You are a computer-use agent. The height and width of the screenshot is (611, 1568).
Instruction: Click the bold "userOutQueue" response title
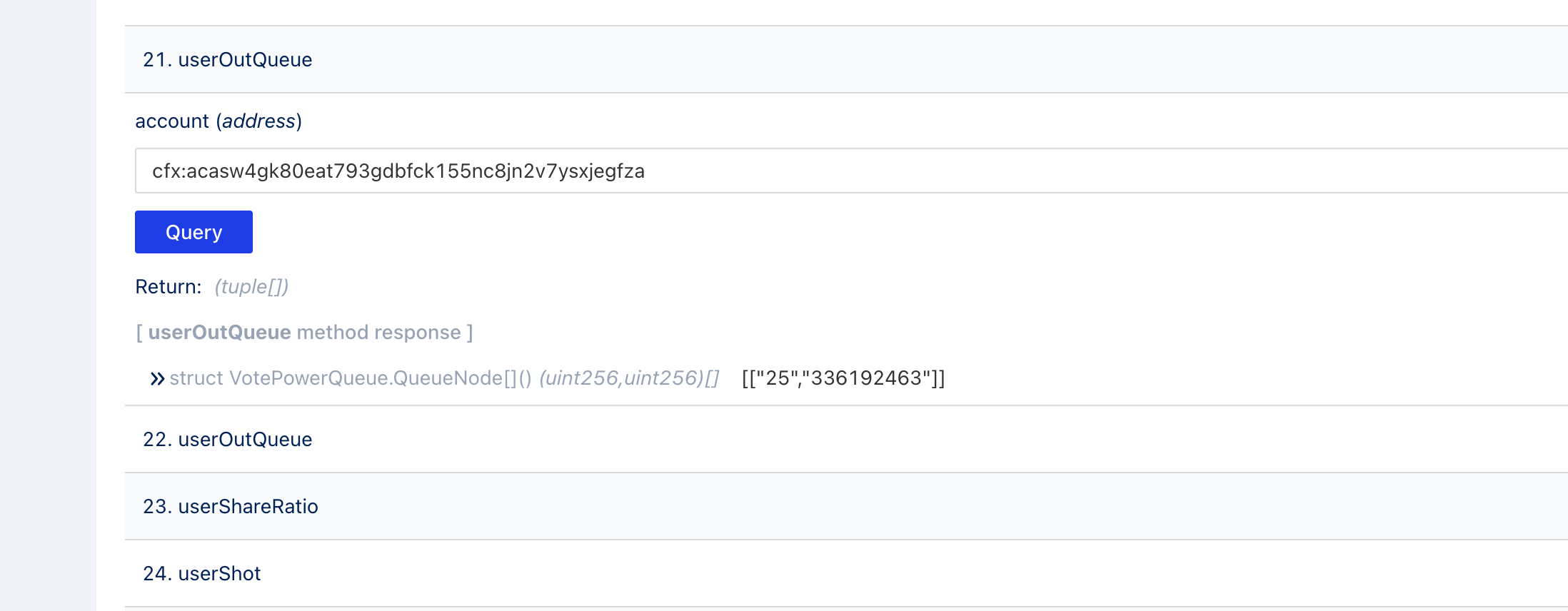tap(219, 333)
